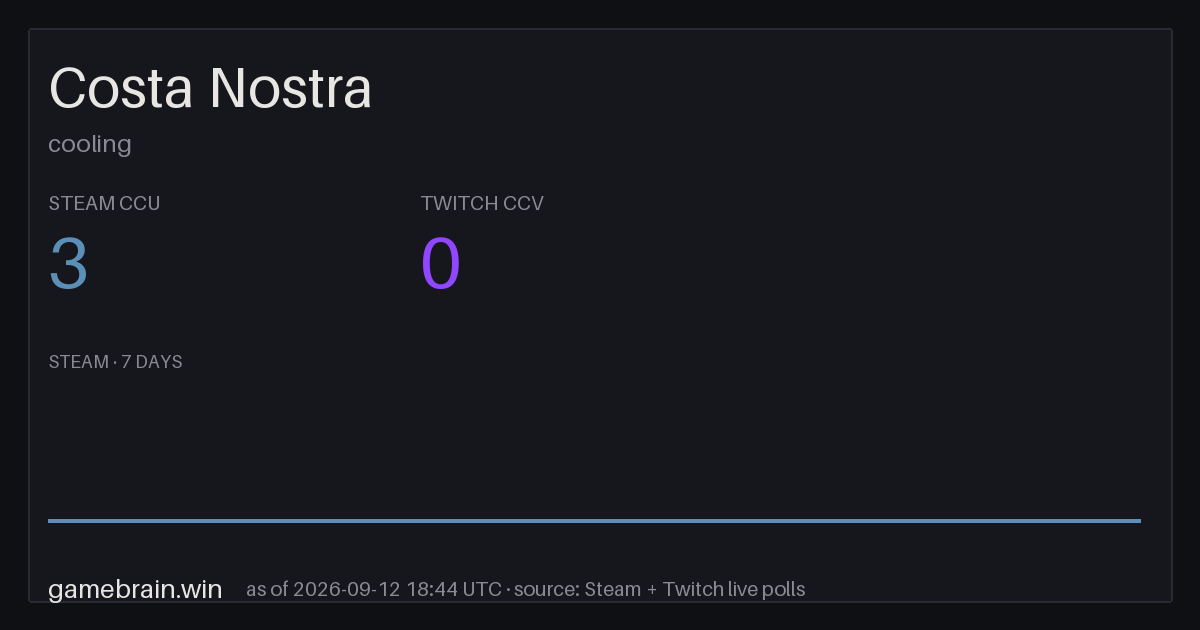The image size is (1200, 630).
Task: Click the "live polls" footer text
Action: click(x=765, y=589)
